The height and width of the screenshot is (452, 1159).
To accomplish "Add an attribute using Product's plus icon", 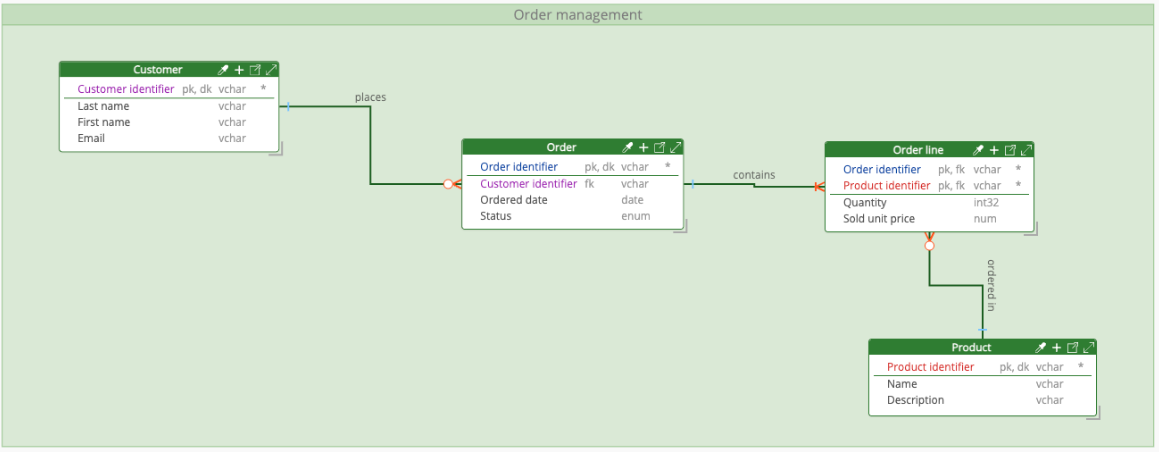I will (1056, 347).
